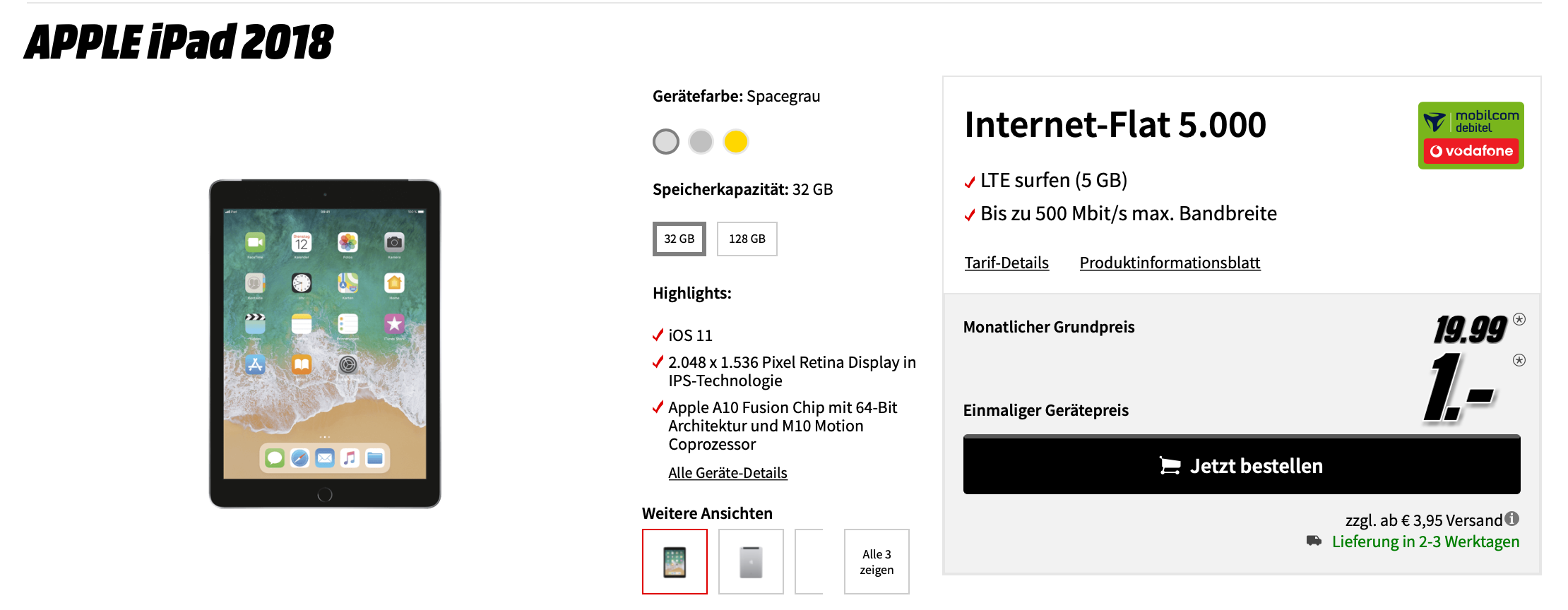
Task: Open the Produktinformationsblatt link
Action: (x=1170, y=263)
